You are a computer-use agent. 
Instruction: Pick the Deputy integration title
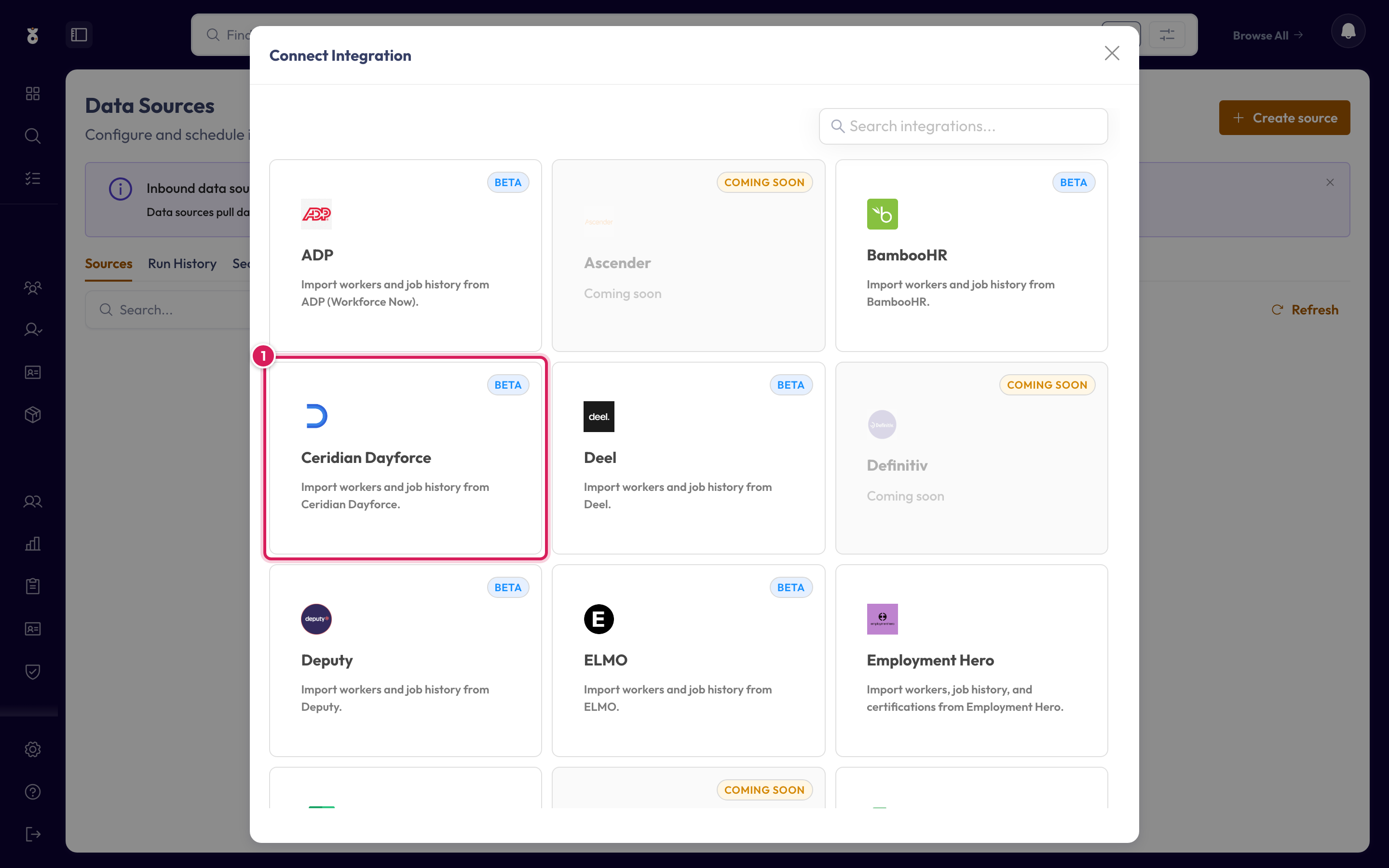[327, 660]
